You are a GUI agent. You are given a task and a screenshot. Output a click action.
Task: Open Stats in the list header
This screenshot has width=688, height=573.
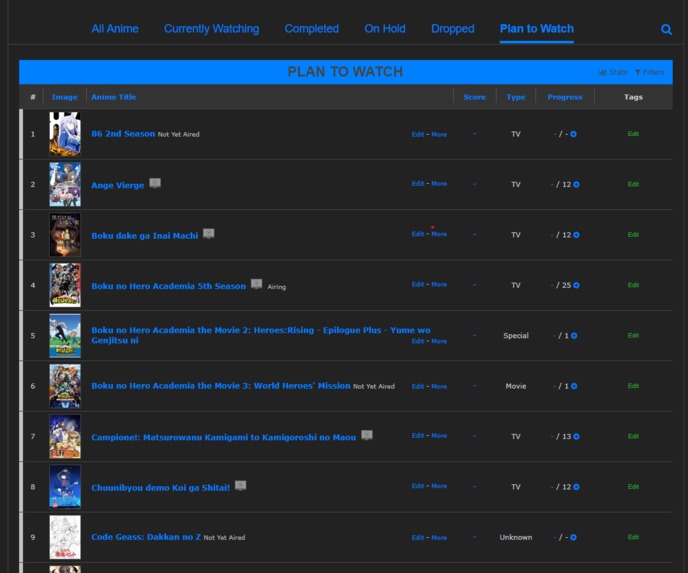click(613, 72)
